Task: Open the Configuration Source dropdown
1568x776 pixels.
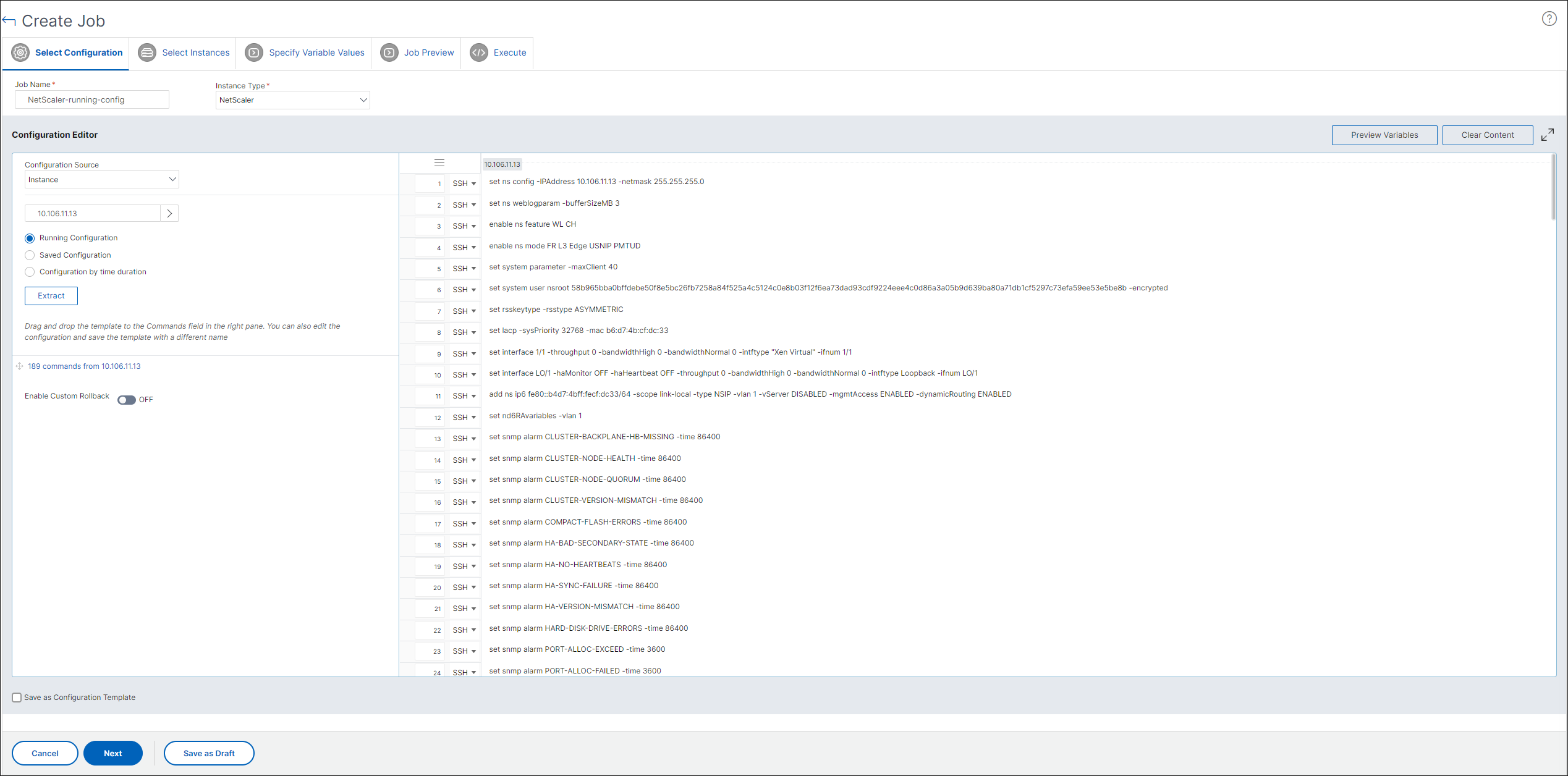Action: (102, 180)
